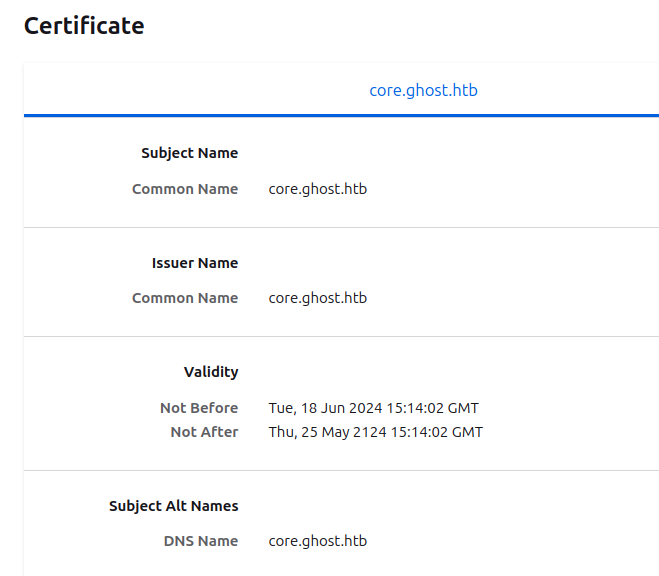The width and height of the screenshot is (659, 576).
Task: Click the divider line above Issuer Name
Action: 341,227
